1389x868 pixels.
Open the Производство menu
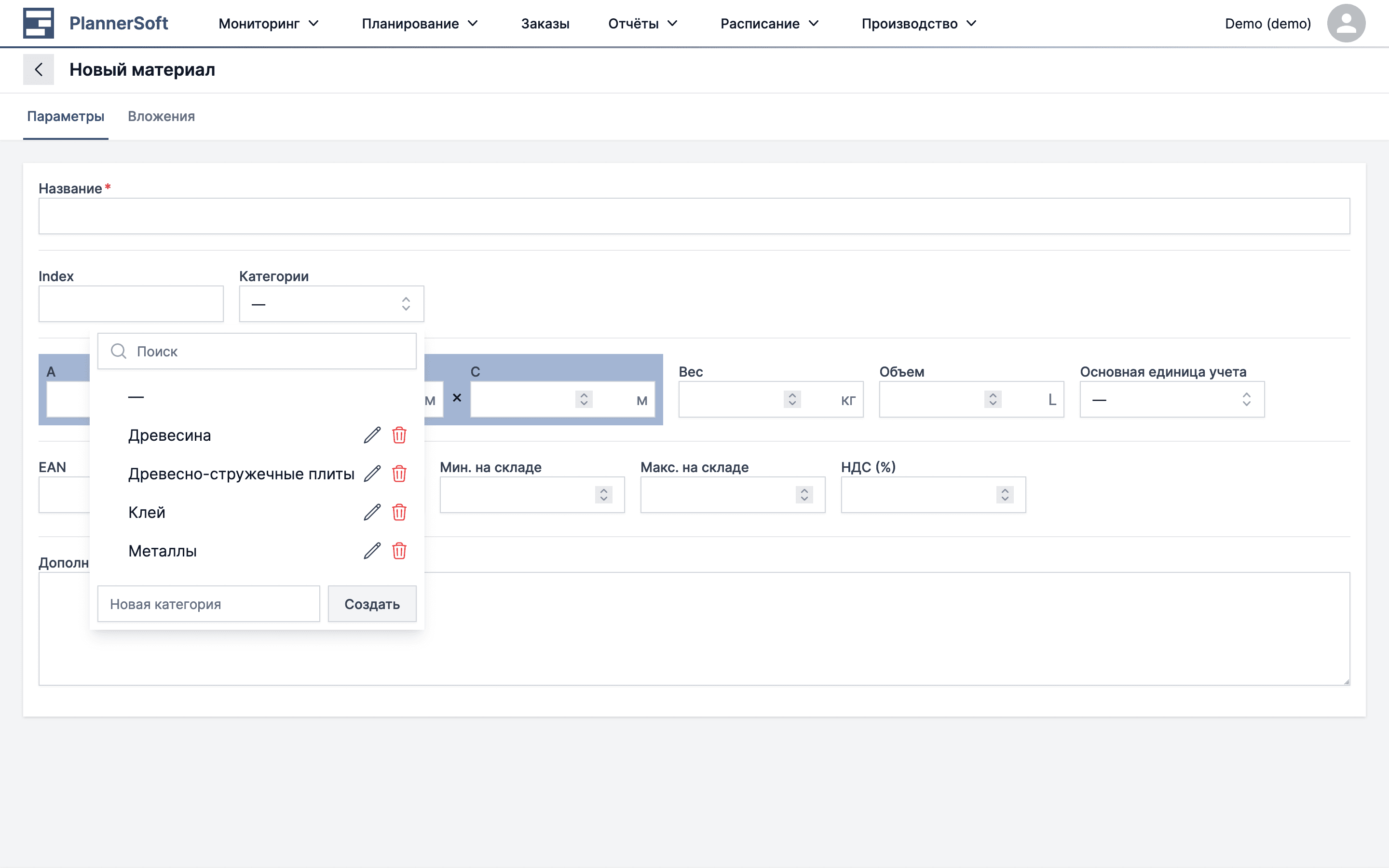pyautogui.click(x=918, y=24)
